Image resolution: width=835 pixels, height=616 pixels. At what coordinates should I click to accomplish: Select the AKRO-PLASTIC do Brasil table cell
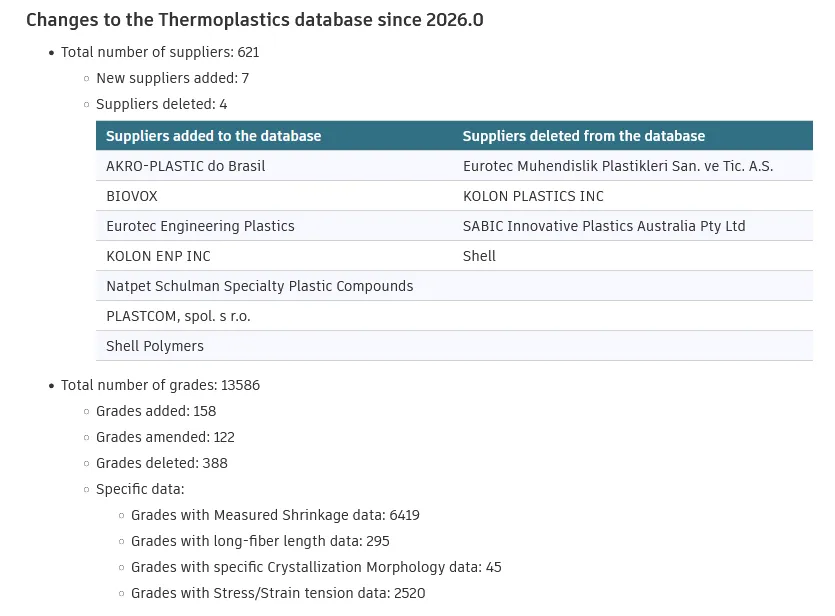(186, 166)
